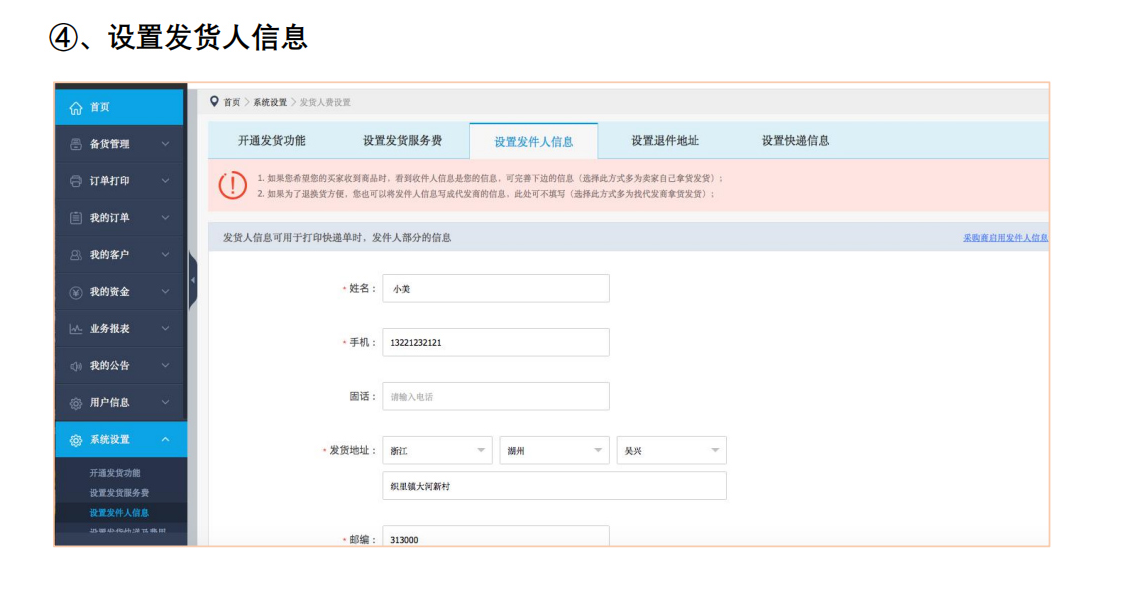1131x589 pixels.
Task: Click the 手机 input field
Action: point(496,342)
